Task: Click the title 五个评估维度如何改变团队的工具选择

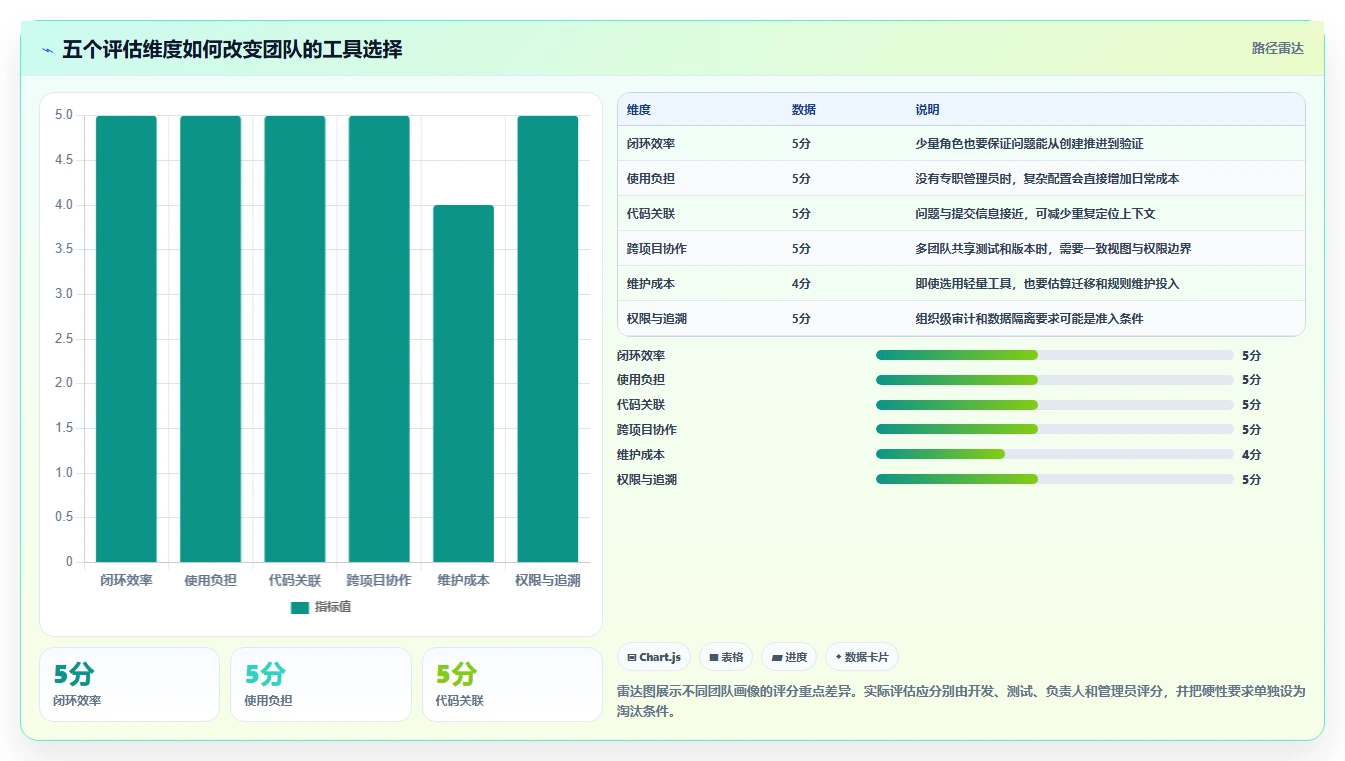Action: pyautogui.click(x=232, y=49)
